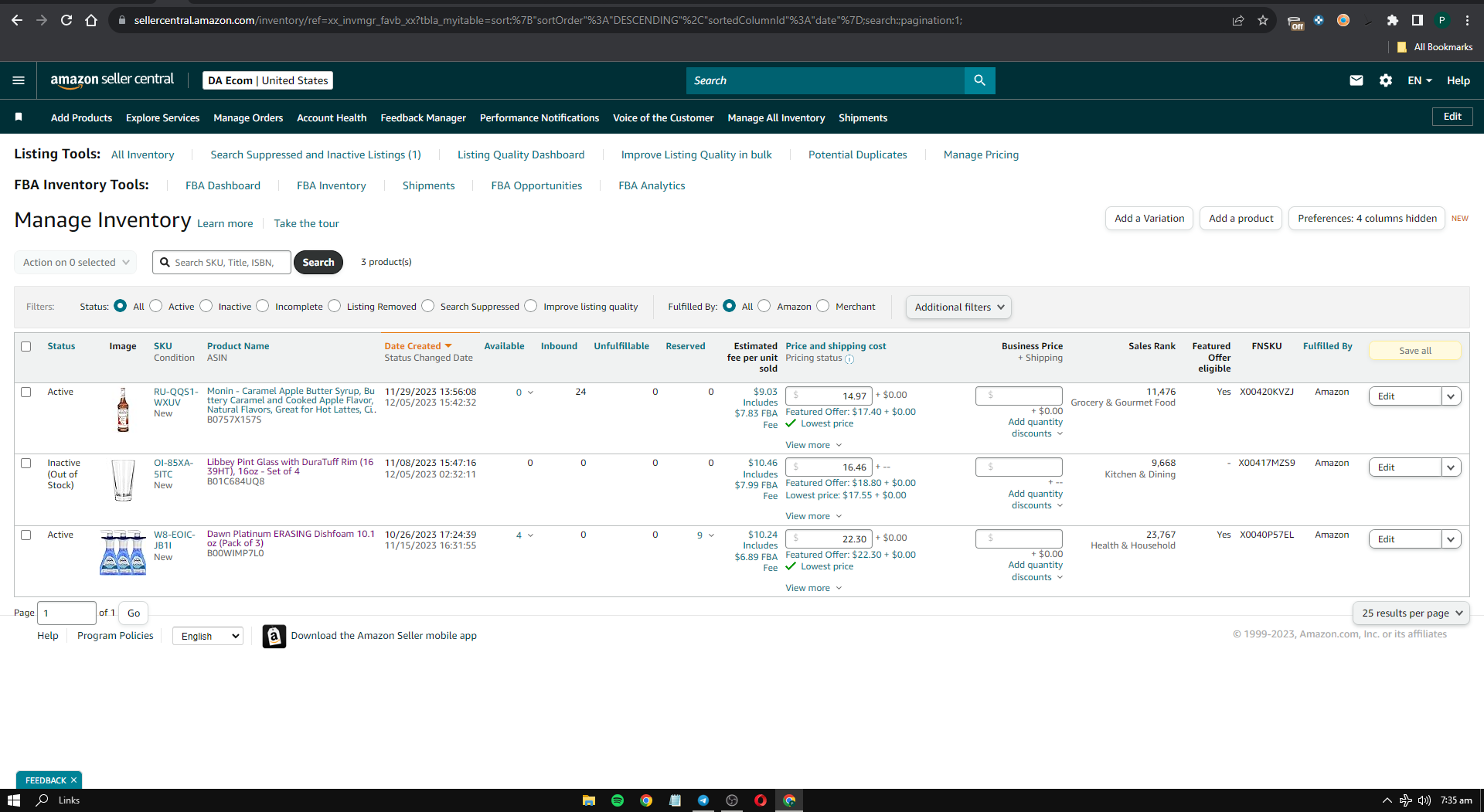Open the Amazon Seller mobile app icon
Viewport: 1484px width, 812px height.
click(274, 636)
